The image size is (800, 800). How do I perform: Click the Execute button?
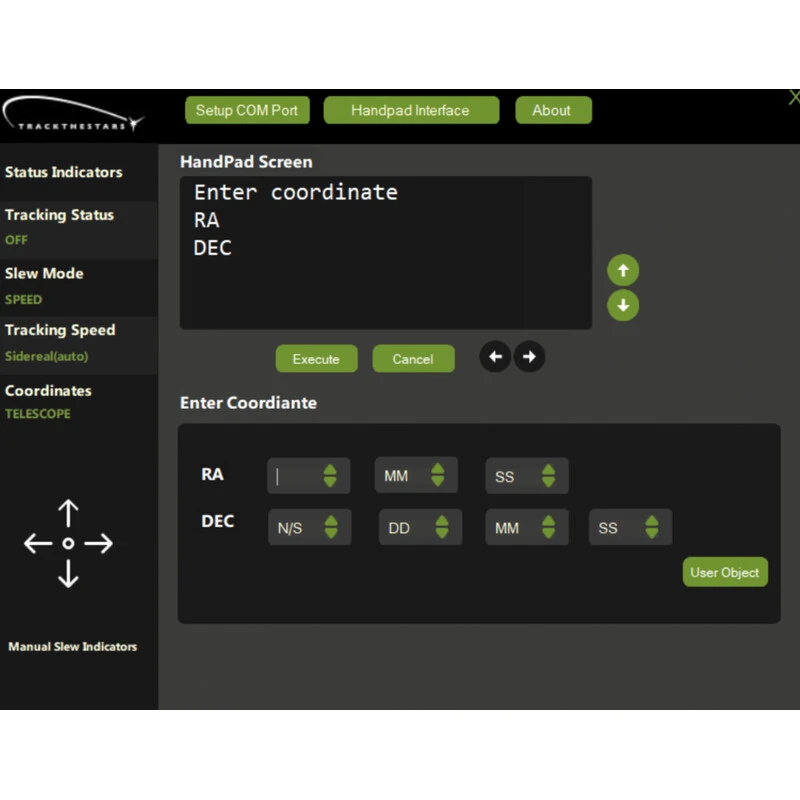tap(316, 359)
